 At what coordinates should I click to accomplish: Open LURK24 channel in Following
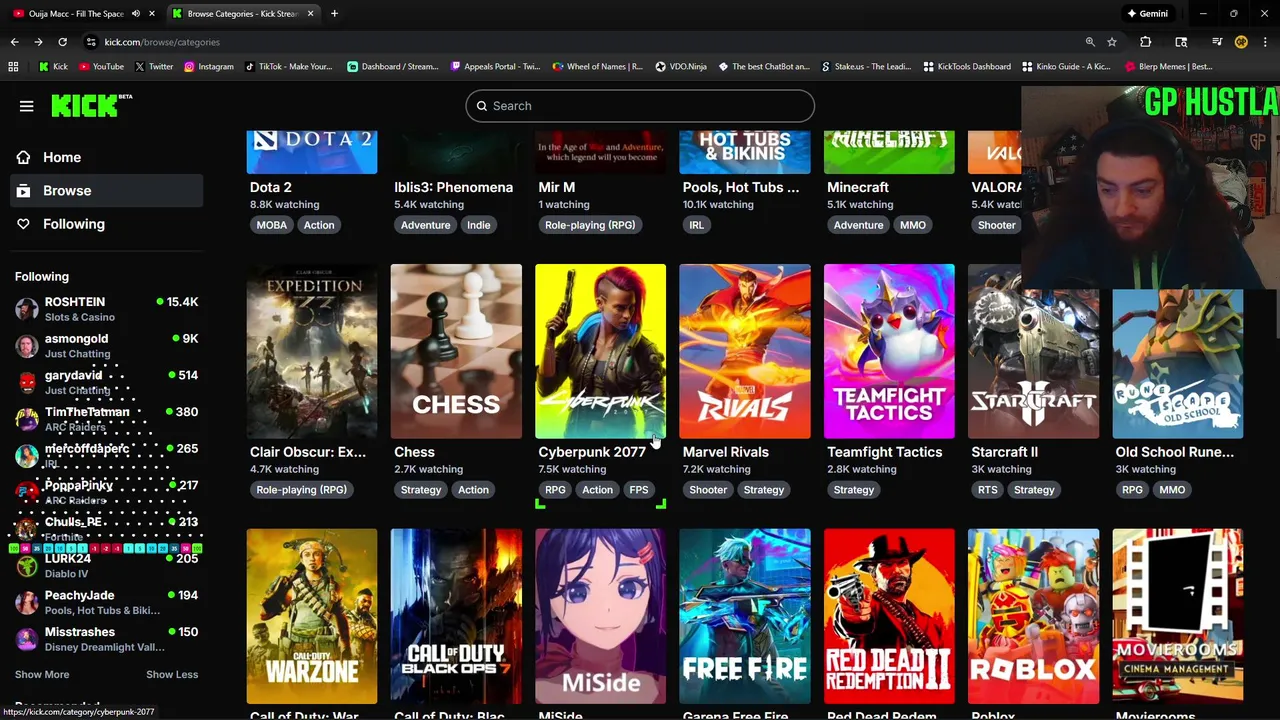105,566
